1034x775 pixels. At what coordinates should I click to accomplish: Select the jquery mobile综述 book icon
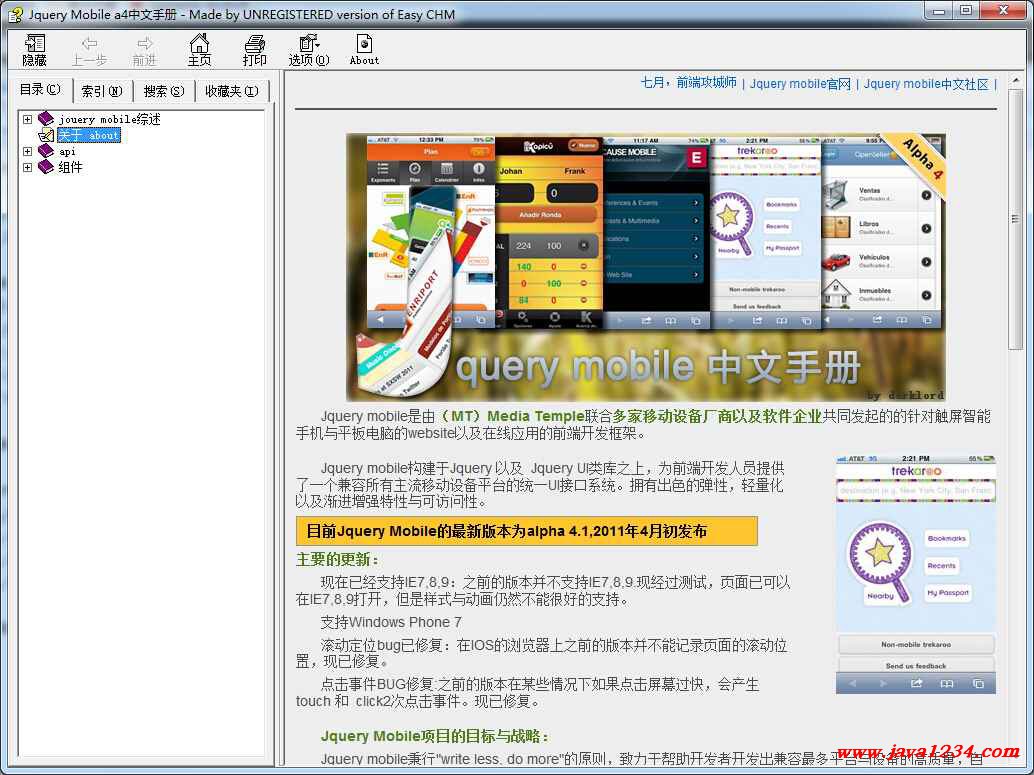pyautogui.click(x=46, y=119)
